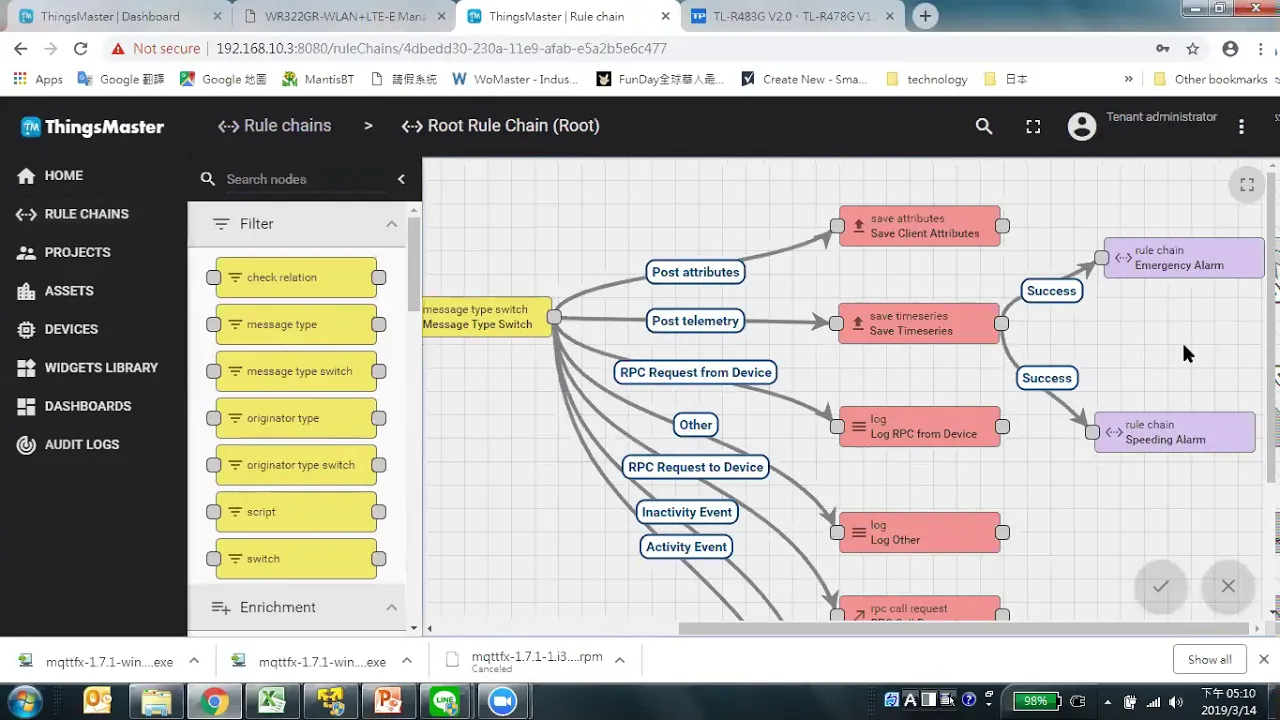
Task: Select the message type switch library node
Action: (x=296, y=371)
